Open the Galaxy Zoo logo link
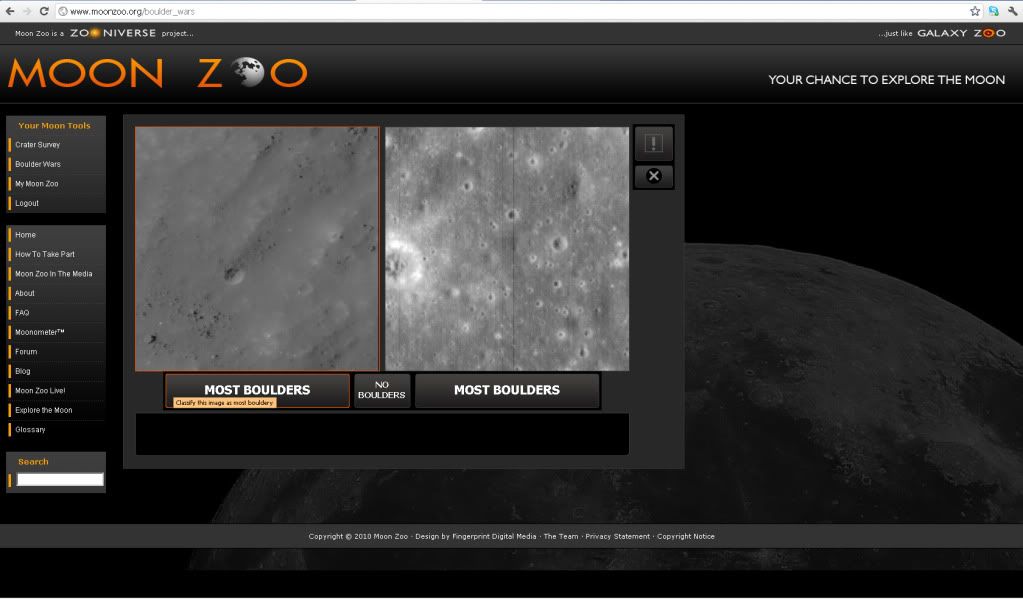The image size is (1023, 599). tap(961, 33)
